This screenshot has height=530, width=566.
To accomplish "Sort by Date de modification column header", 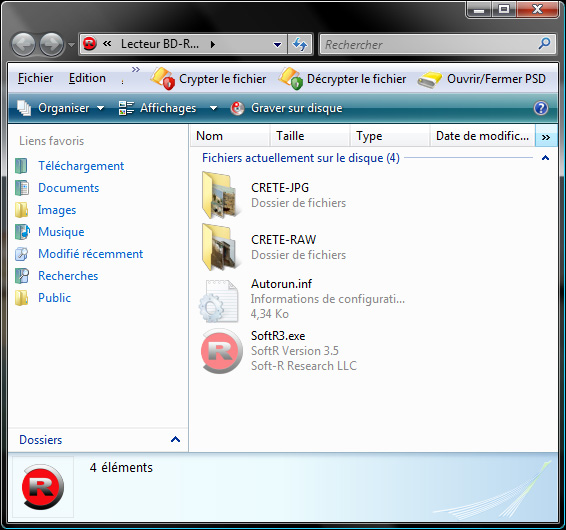I will click(482, 136).
